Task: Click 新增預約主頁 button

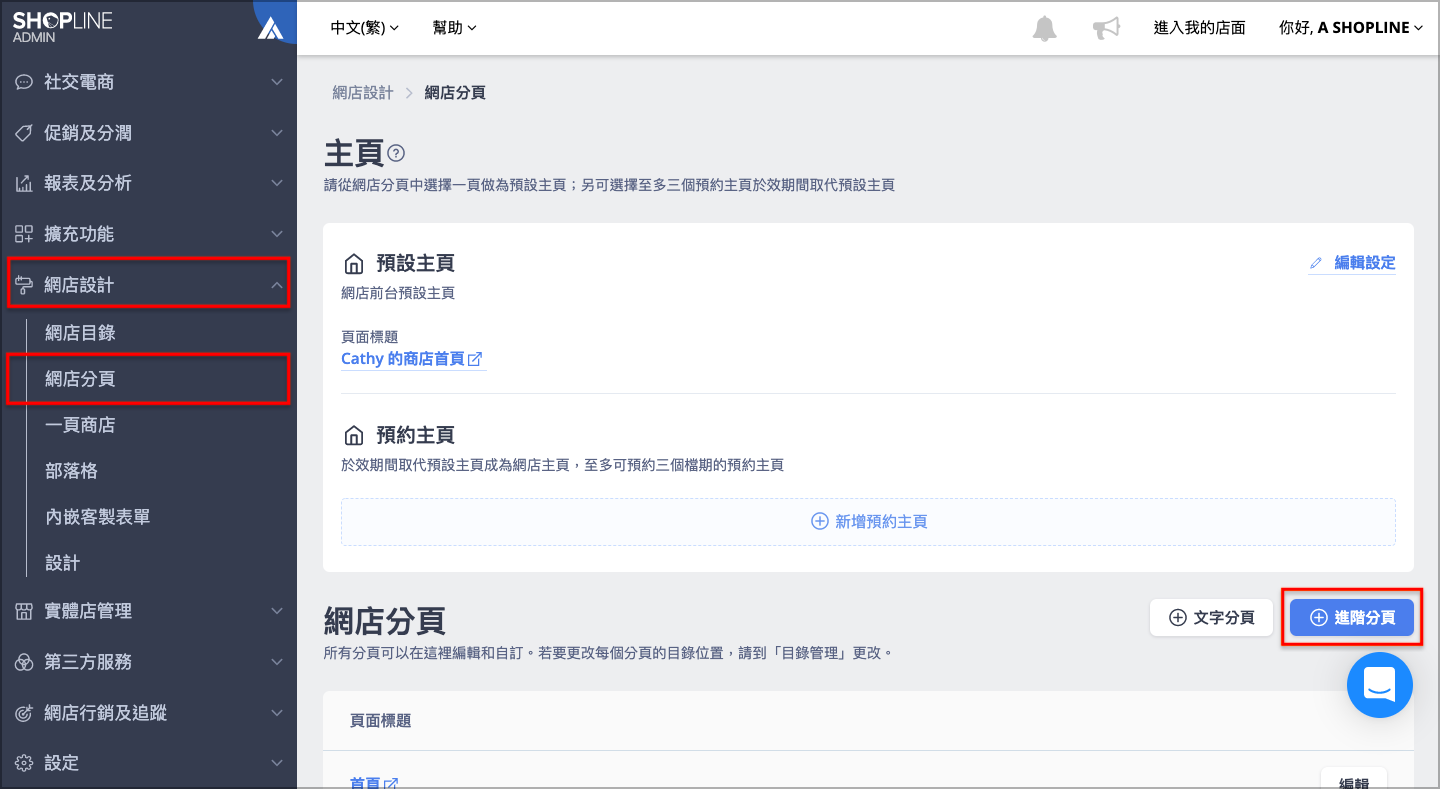Action: [x=868, y=522]
